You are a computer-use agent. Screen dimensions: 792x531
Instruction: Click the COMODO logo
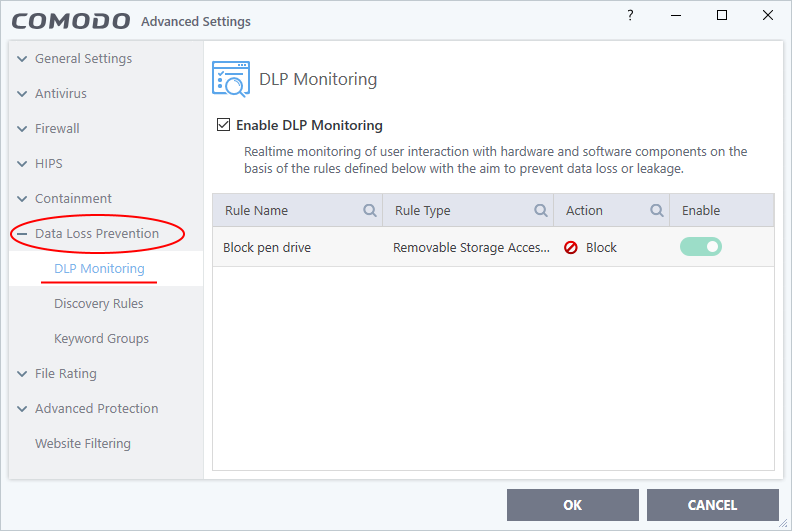coord(71,21)
